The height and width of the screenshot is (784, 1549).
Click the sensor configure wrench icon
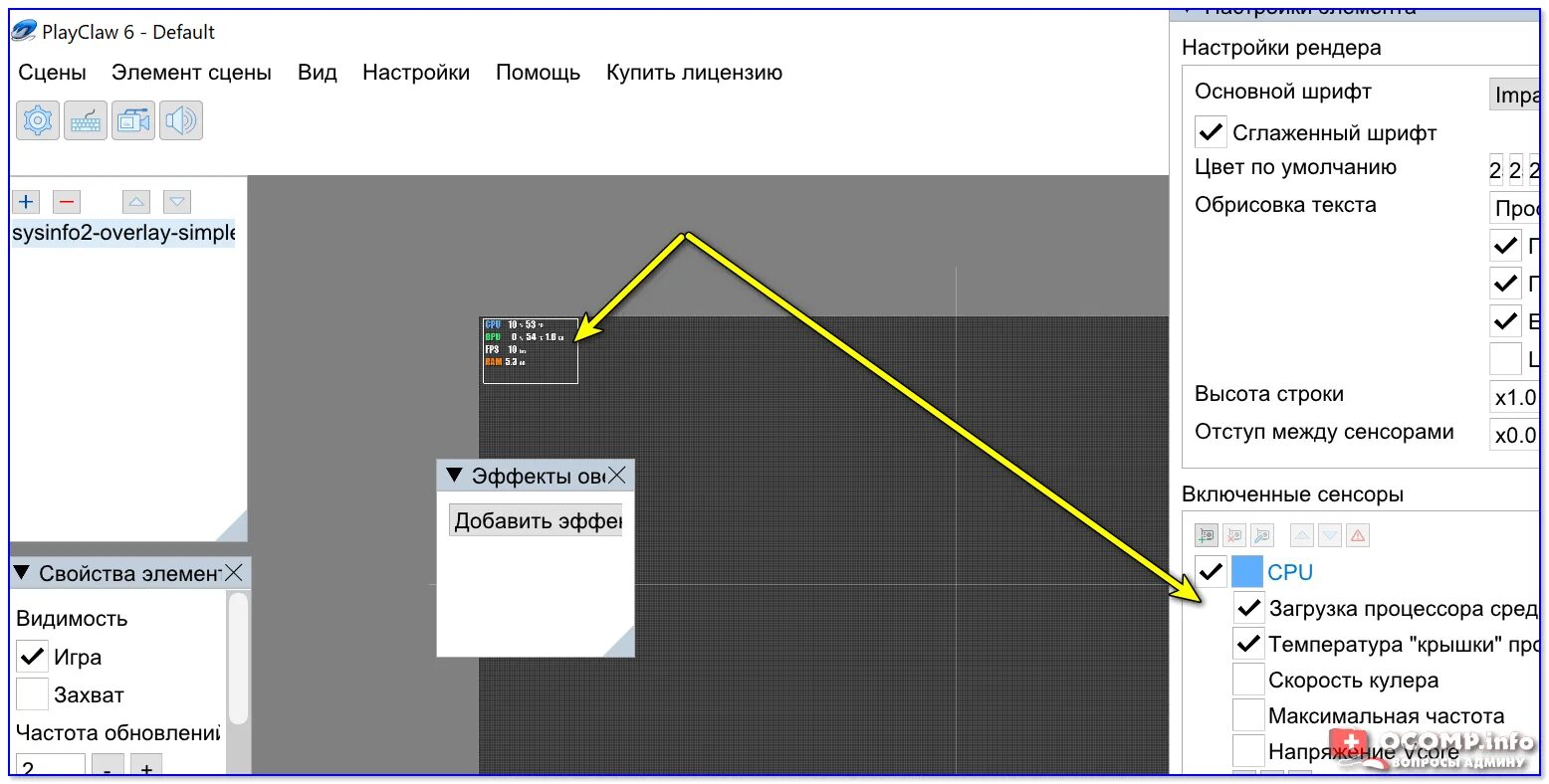(x=1262, y=535)
